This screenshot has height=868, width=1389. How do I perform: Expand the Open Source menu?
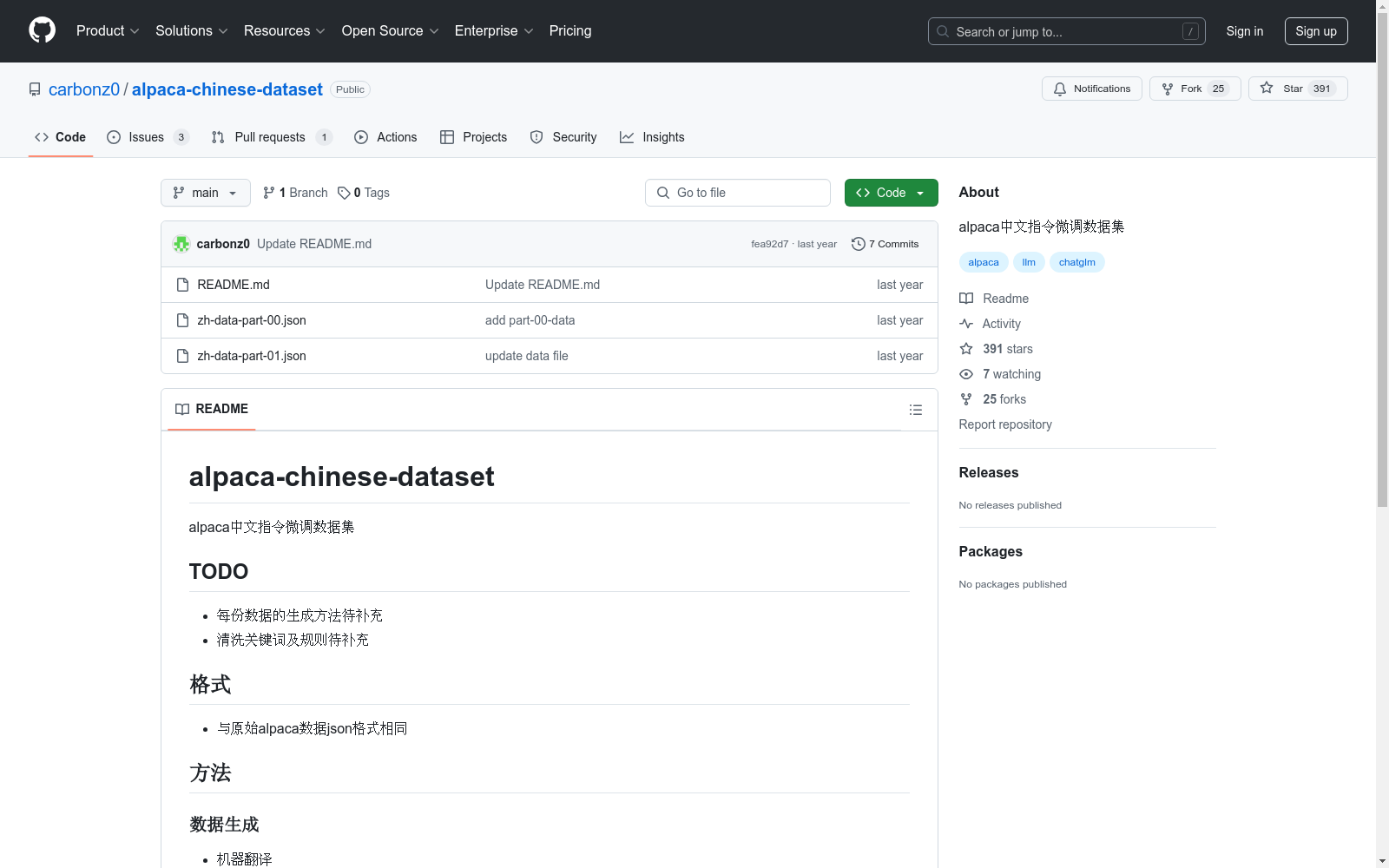(x=391, y=31)
